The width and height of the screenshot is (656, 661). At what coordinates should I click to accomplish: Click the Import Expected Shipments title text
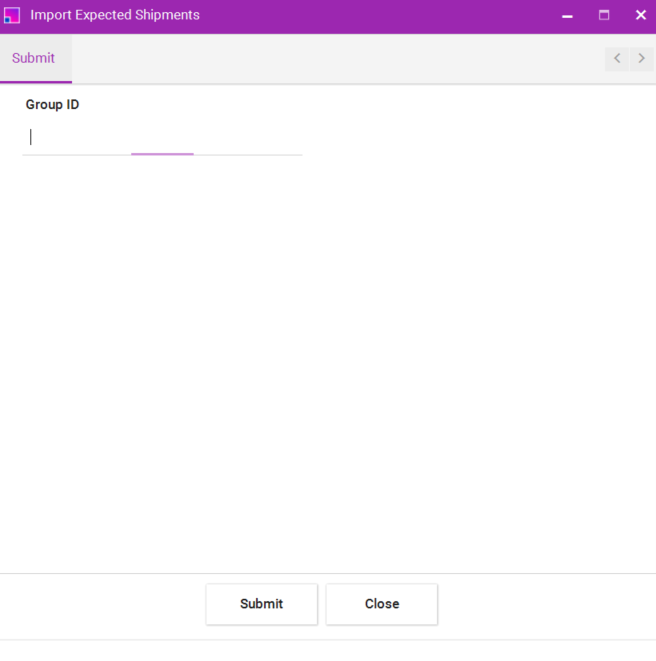115,16
